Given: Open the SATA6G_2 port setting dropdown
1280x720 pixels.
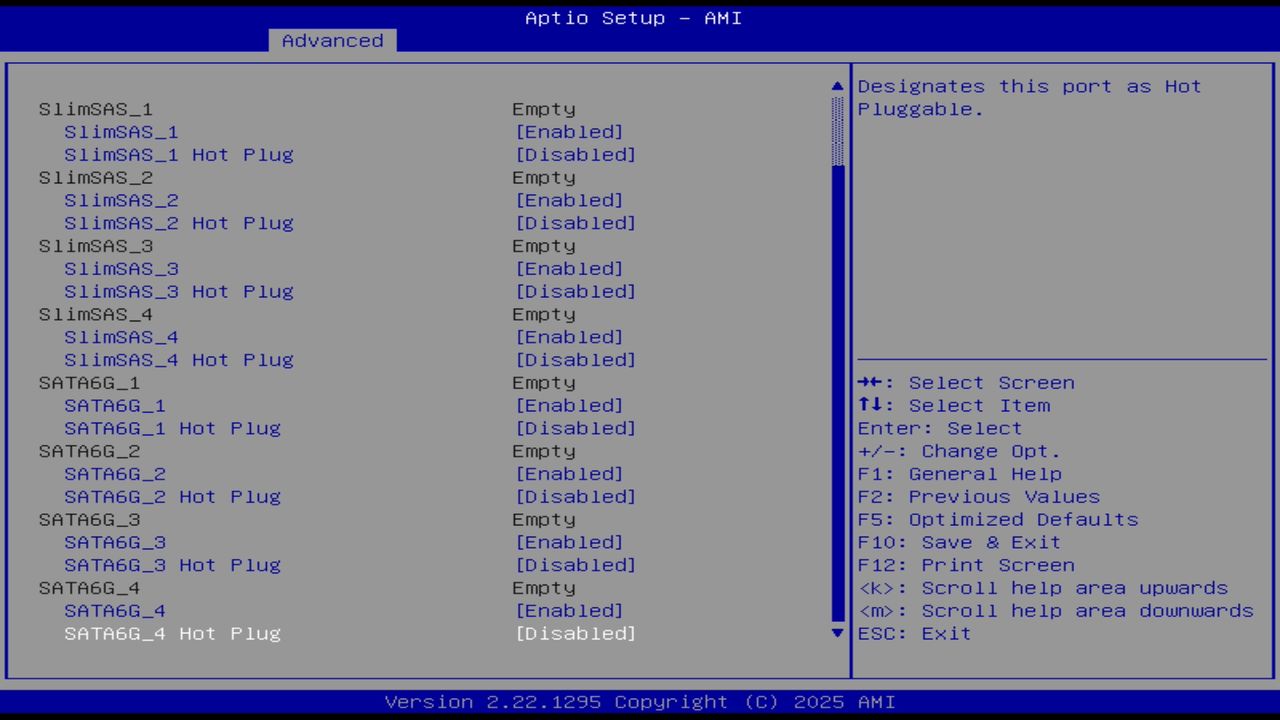Looking at the screenshot, I should tap(569, 473).
